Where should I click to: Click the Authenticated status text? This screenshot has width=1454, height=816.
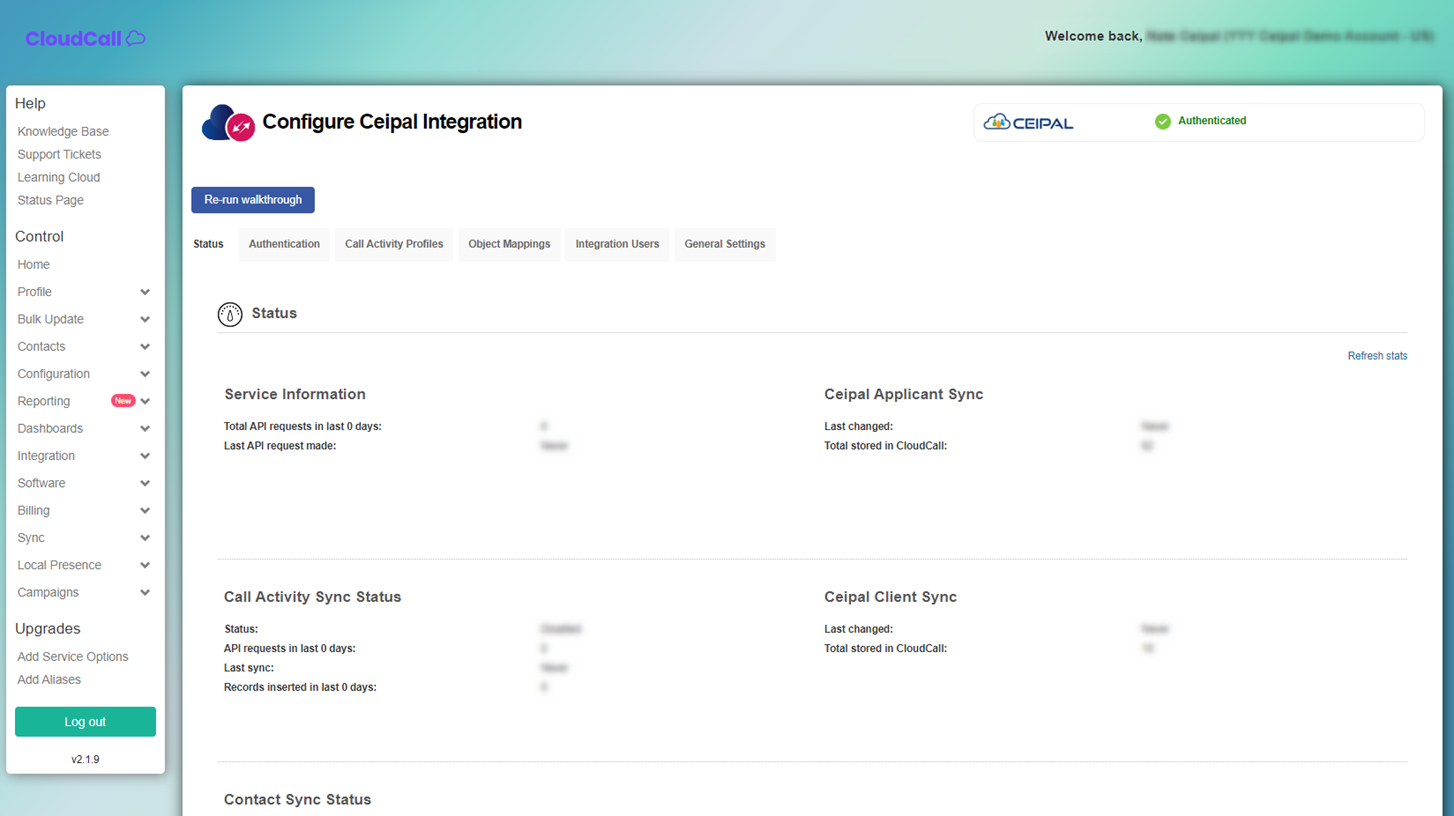1212,121
